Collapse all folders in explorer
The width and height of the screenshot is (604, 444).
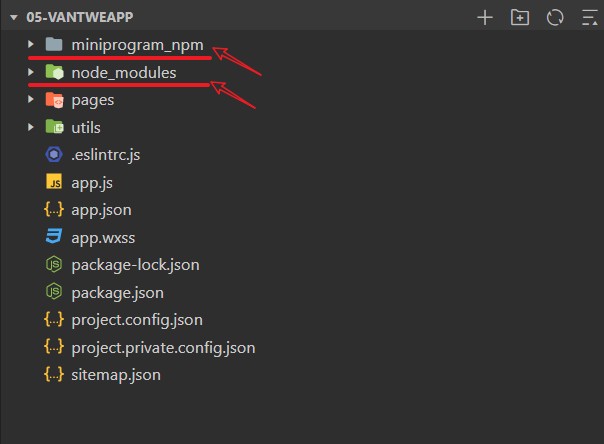(586, 17)
